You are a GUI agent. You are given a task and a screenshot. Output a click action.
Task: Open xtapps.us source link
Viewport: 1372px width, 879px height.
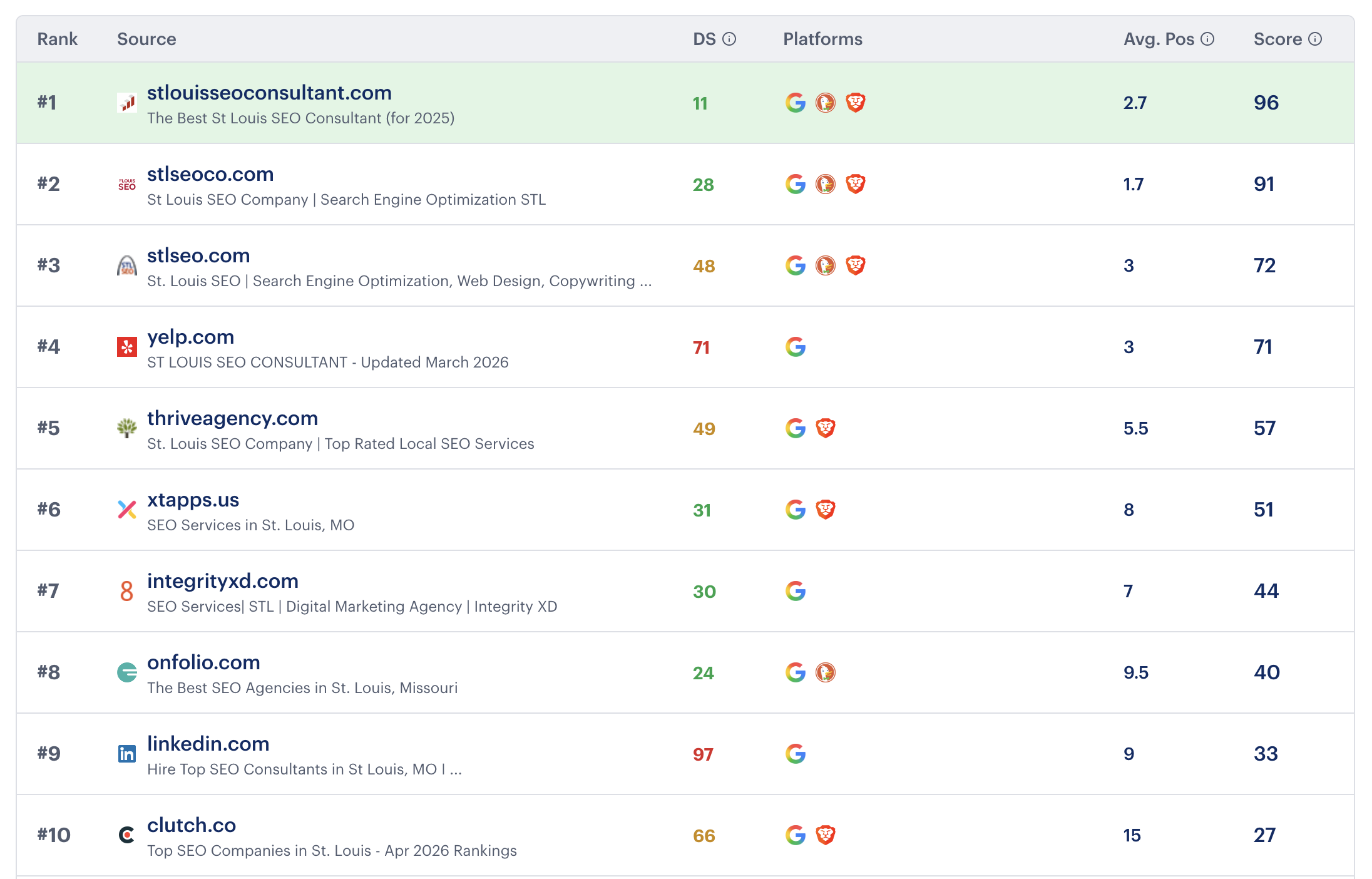click(193, 500)
